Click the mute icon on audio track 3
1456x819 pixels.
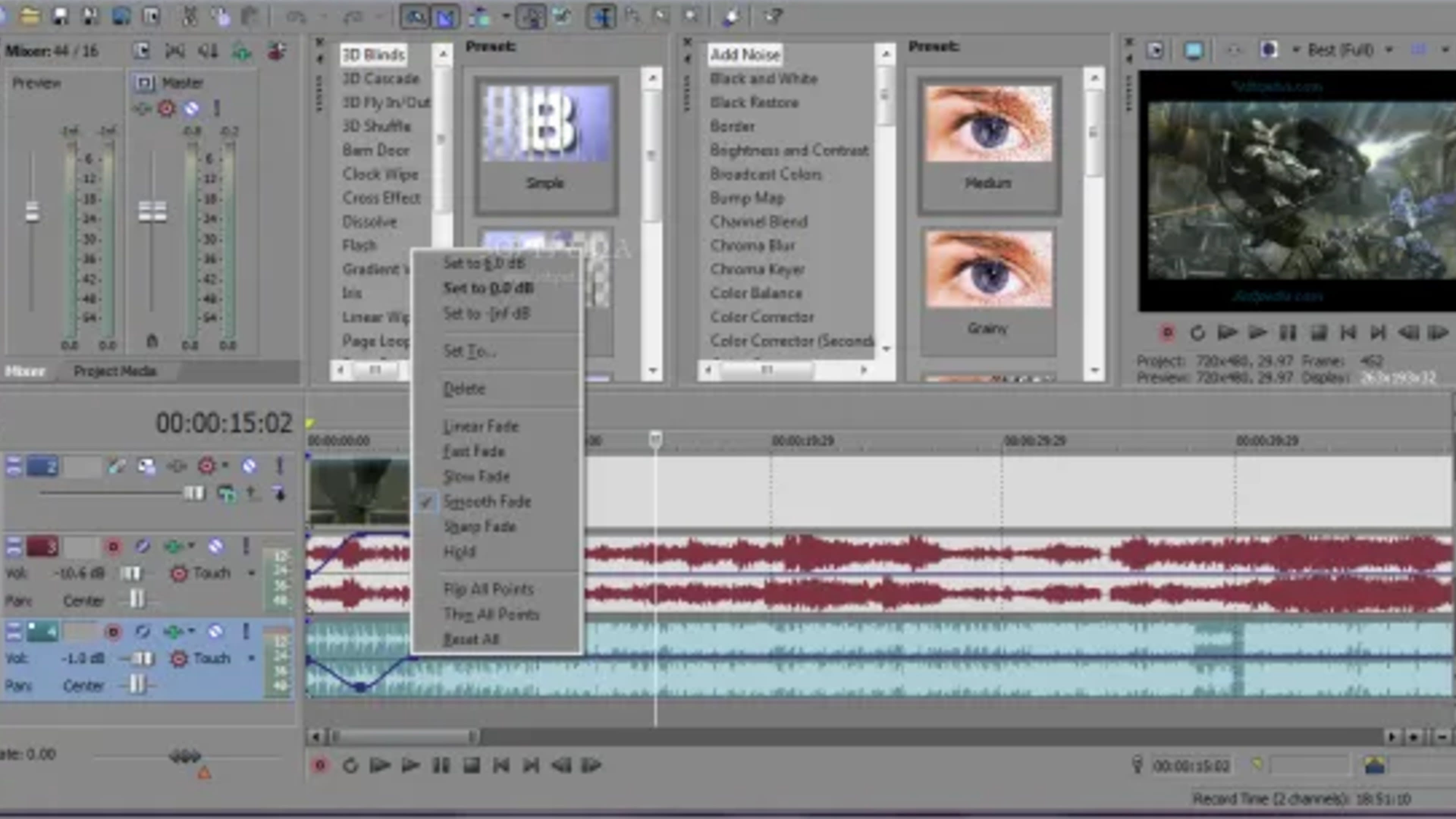click(215, 546)
